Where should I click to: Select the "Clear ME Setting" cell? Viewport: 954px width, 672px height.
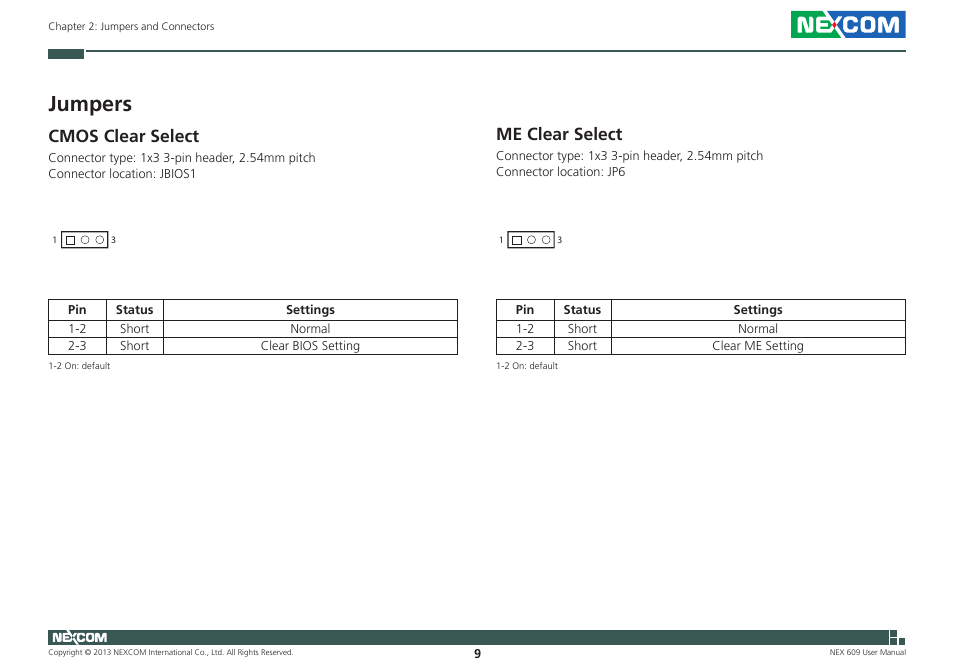(x=758, y=346)
